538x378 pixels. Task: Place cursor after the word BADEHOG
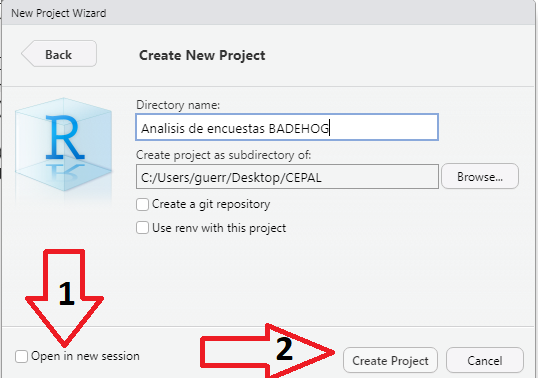tap(330, 128)
